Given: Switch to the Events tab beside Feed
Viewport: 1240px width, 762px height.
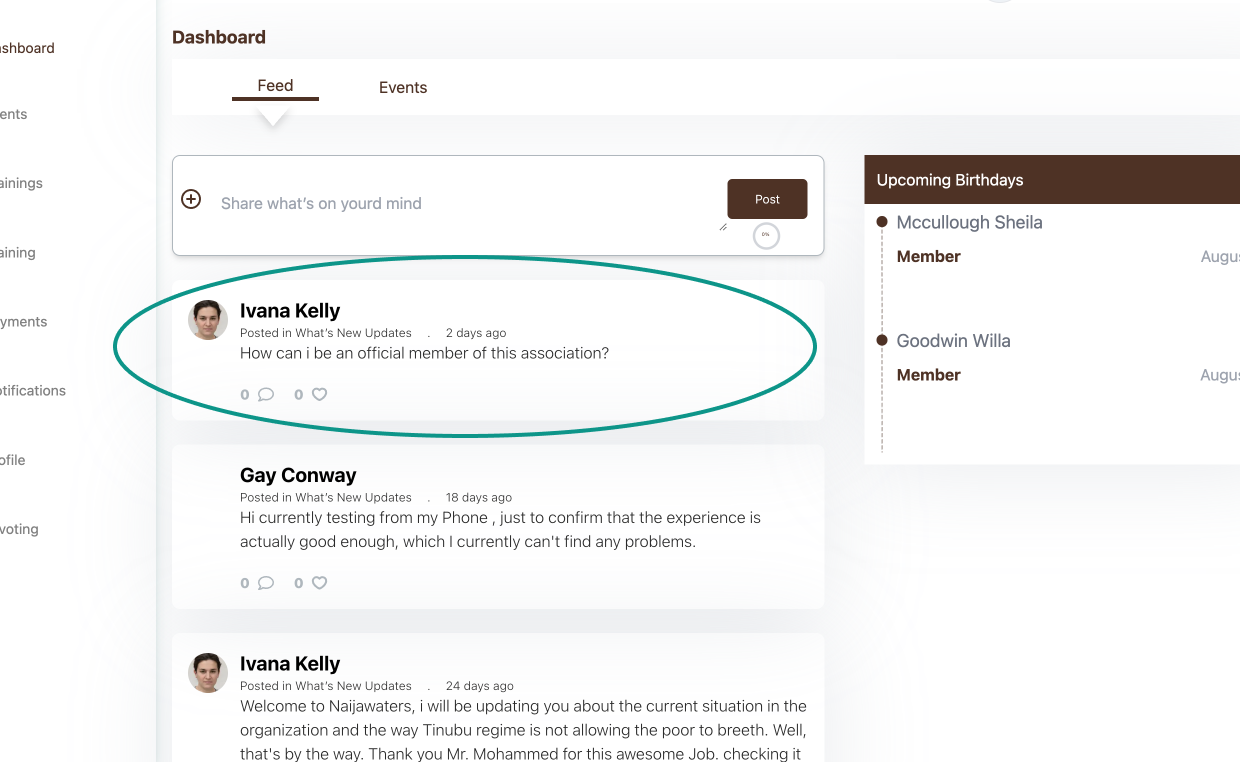Looking at the screenshot, I should click(403, 88).
